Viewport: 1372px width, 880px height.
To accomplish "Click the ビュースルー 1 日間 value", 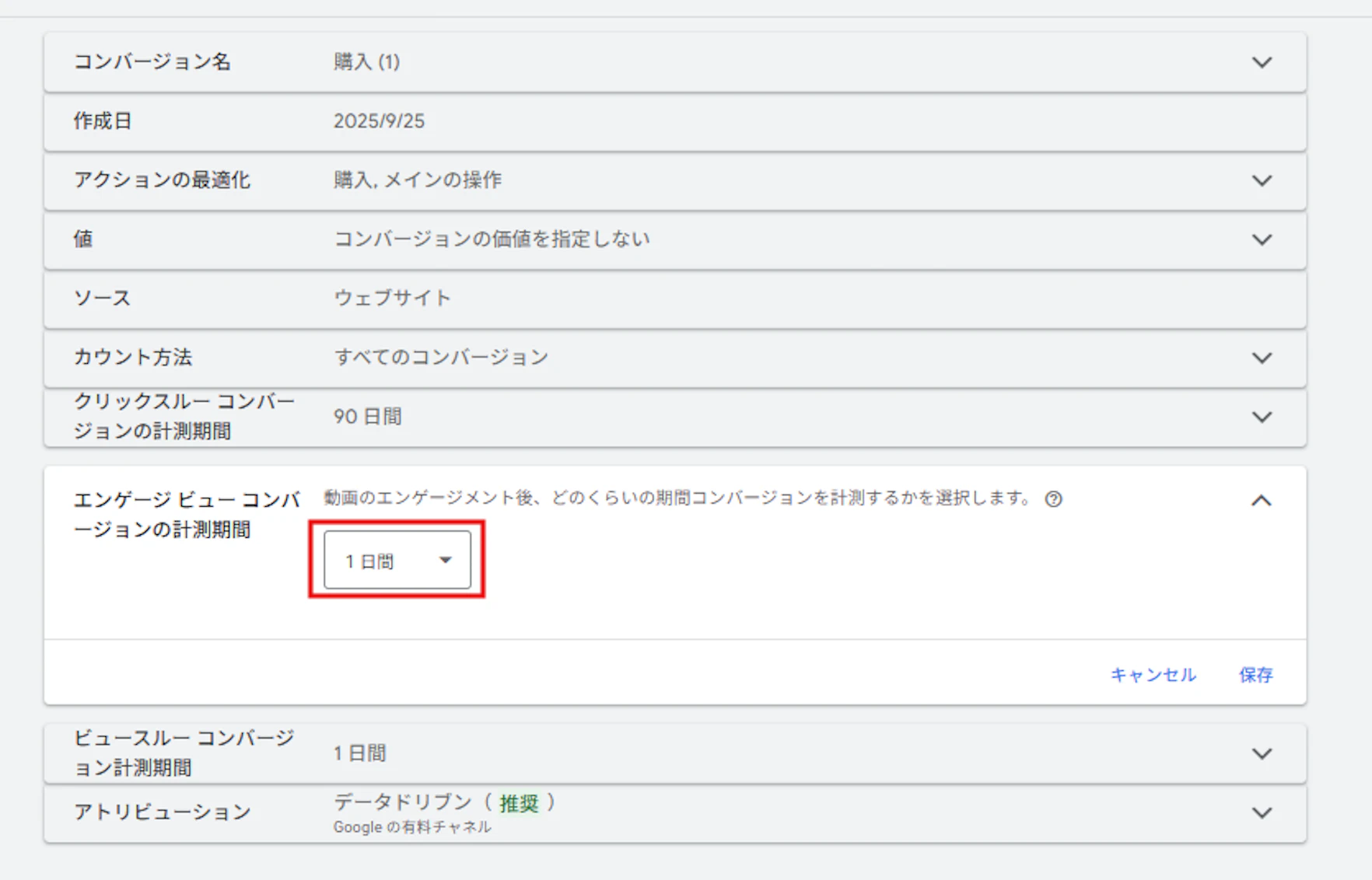I will [359, 753].
